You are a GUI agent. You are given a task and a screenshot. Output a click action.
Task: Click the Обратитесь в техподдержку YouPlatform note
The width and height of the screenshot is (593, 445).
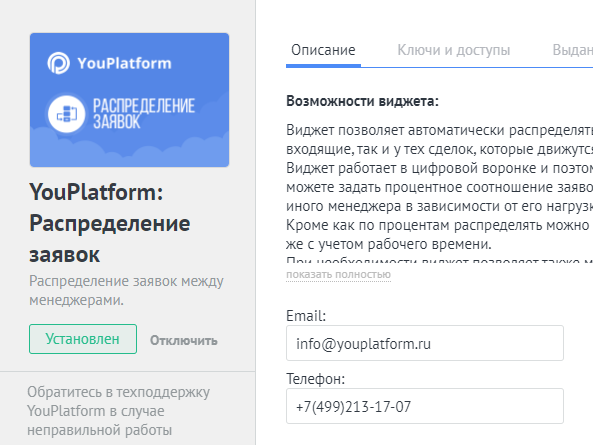[x=118, y=411]
